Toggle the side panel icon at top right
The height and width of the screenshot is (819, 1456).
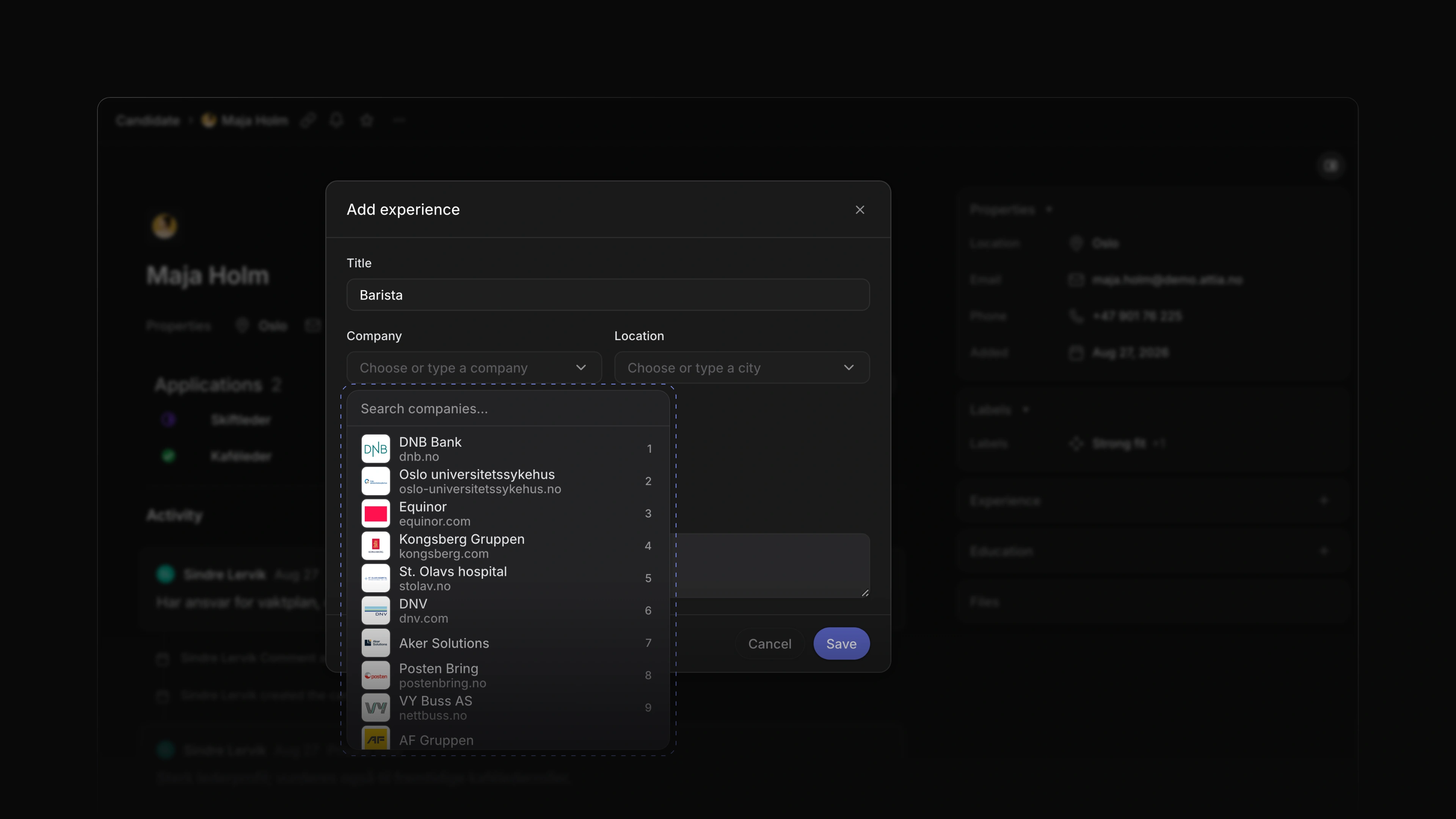pyautogui.click(x=1331, y=166)
